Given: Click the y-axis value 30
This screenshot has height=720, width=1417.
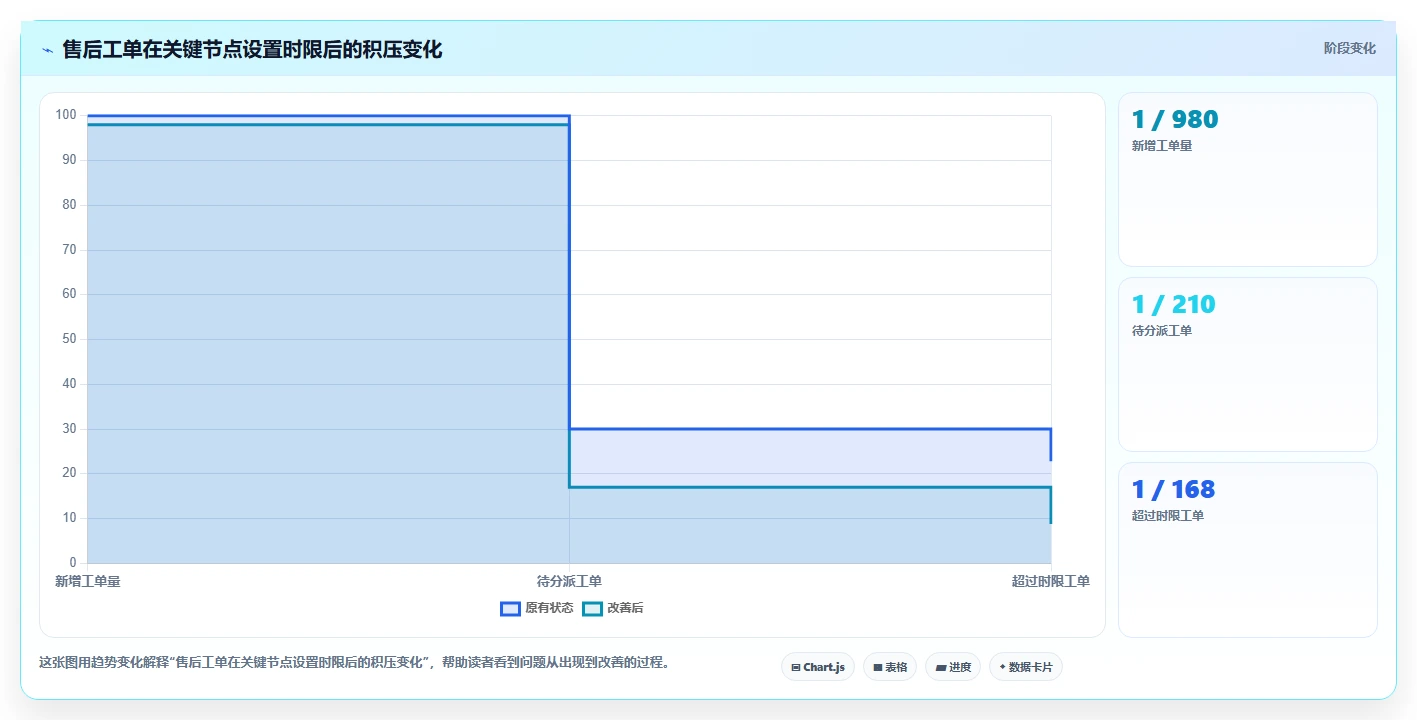Looking at the screenshot, I should coord(69,429).
